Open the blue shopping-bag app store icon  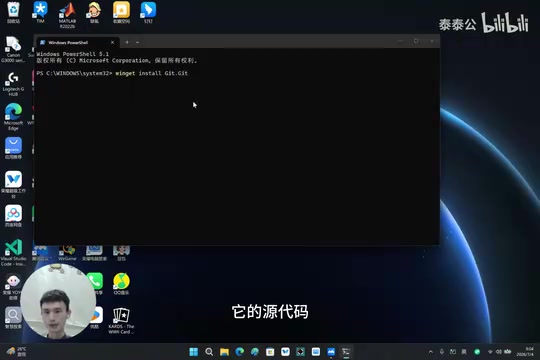(13, 148)
